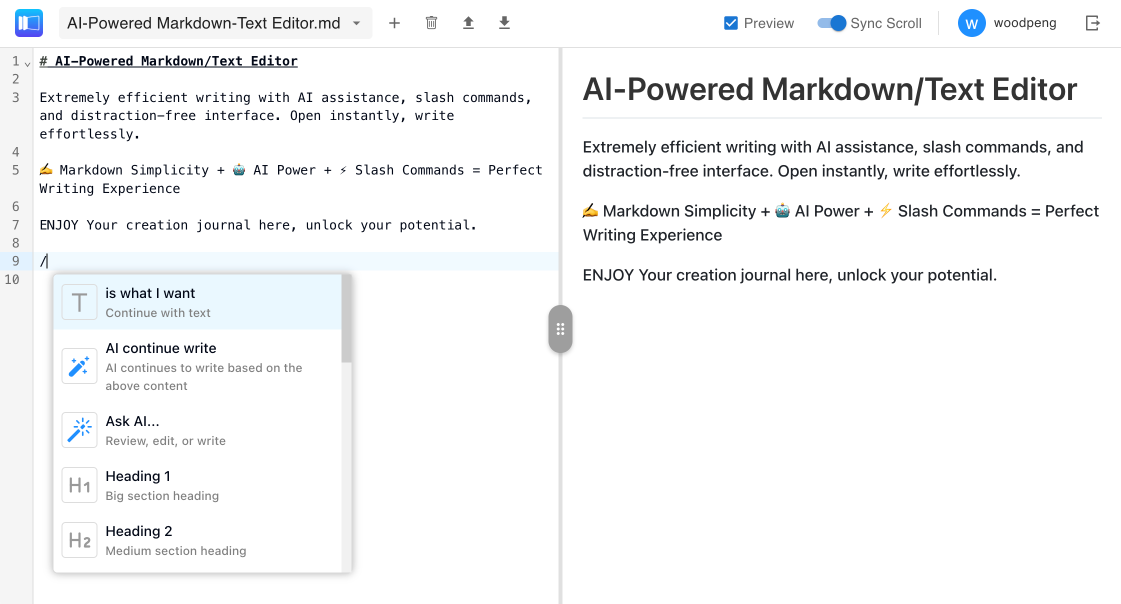1121x604 pixels.
Task: Download the document with the download icon
Action: [x=504, y=22]
